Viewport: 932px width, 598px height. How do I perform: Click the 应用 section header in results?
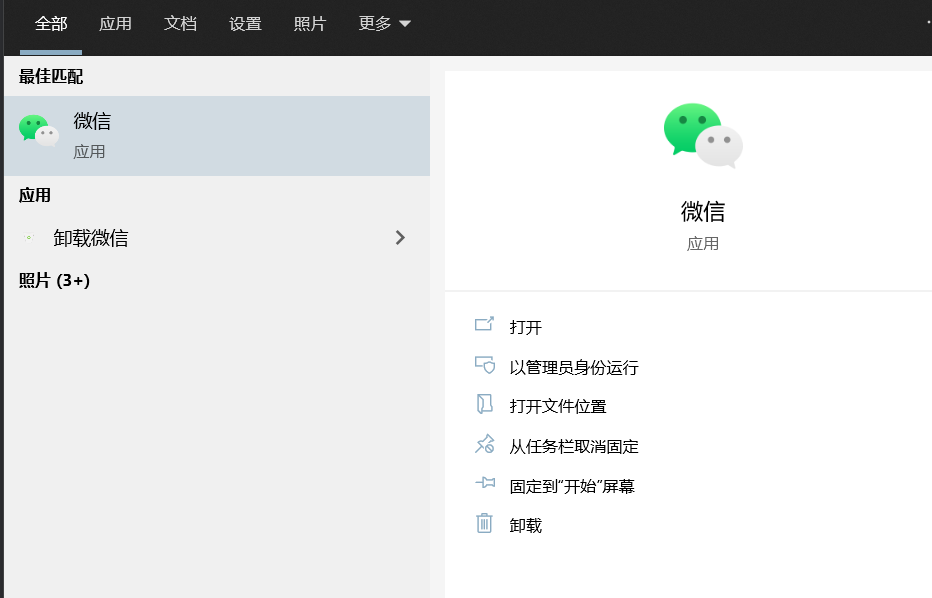click(34, 196)
